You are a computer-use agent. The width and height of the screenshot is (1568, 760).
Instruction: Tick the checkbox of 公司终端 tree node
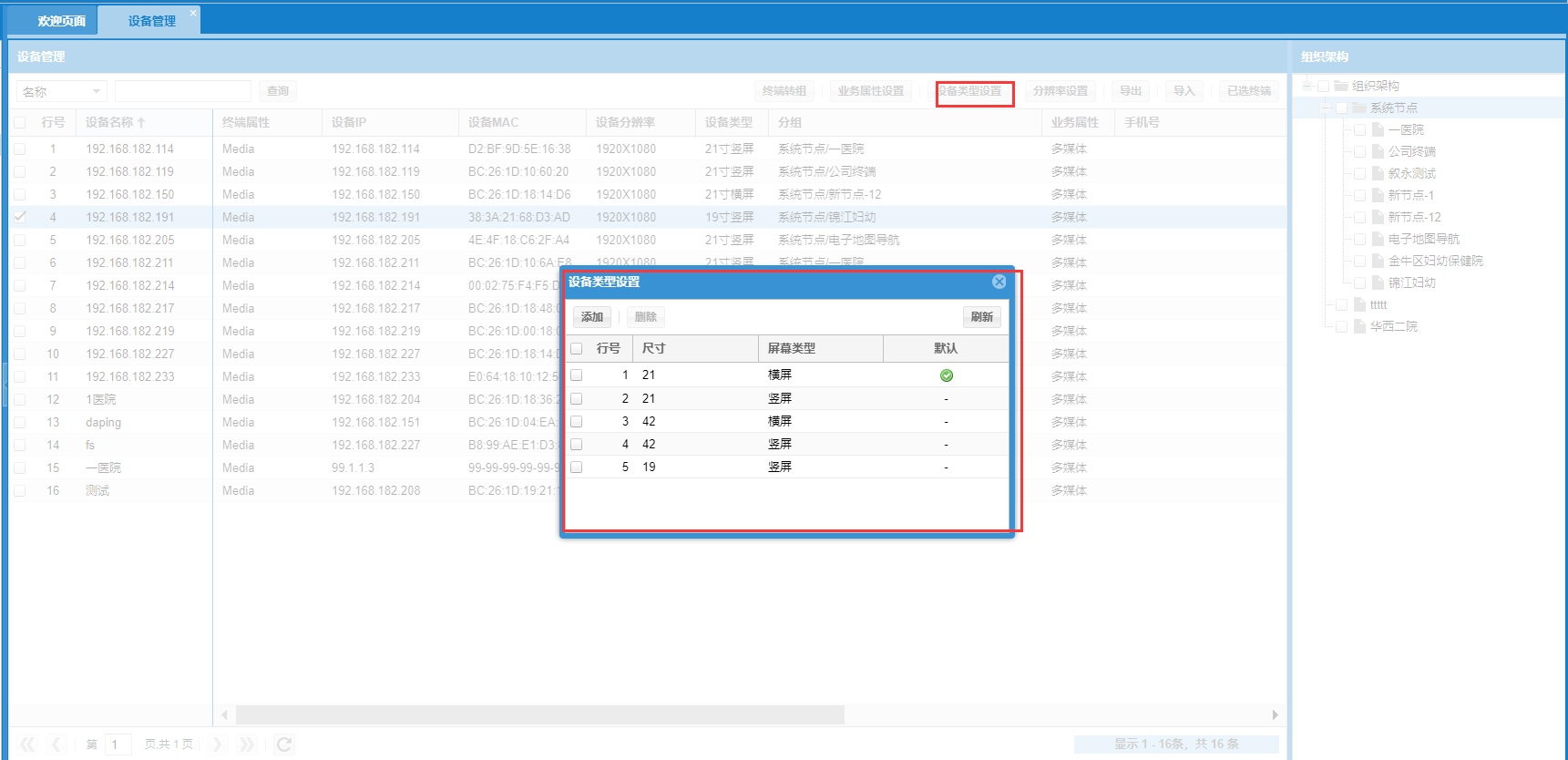pyautogui.click(x=1359, y=151)
